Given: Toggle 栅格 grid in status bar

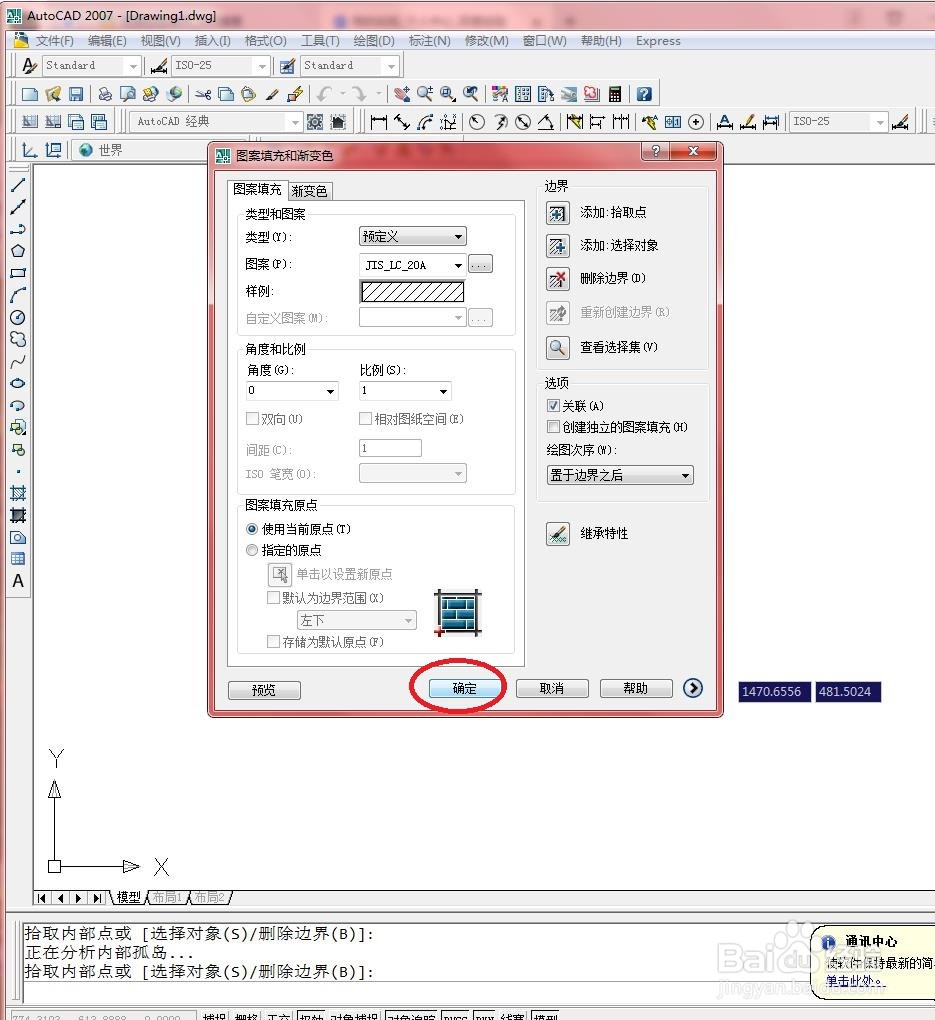Looking at the screenshot, I should (247, 1015).
